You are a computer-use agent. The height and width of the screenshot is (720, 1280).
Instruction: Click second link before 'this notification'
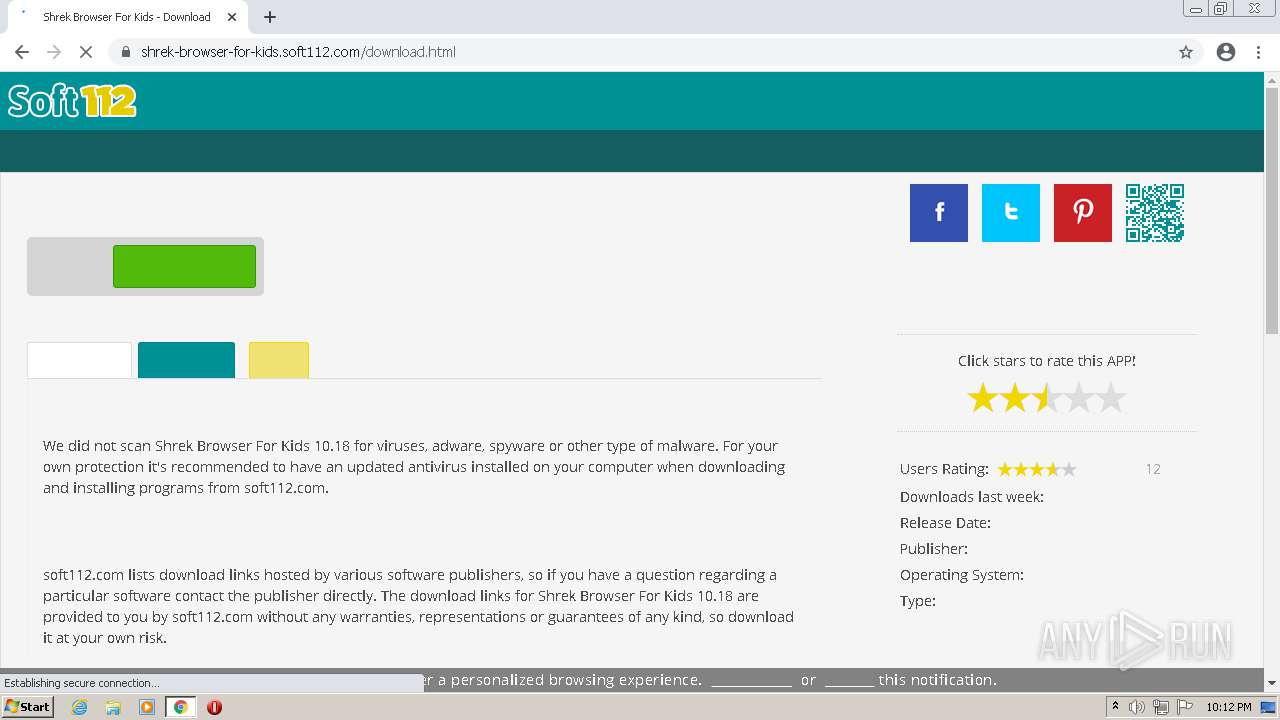pos(850,680)
